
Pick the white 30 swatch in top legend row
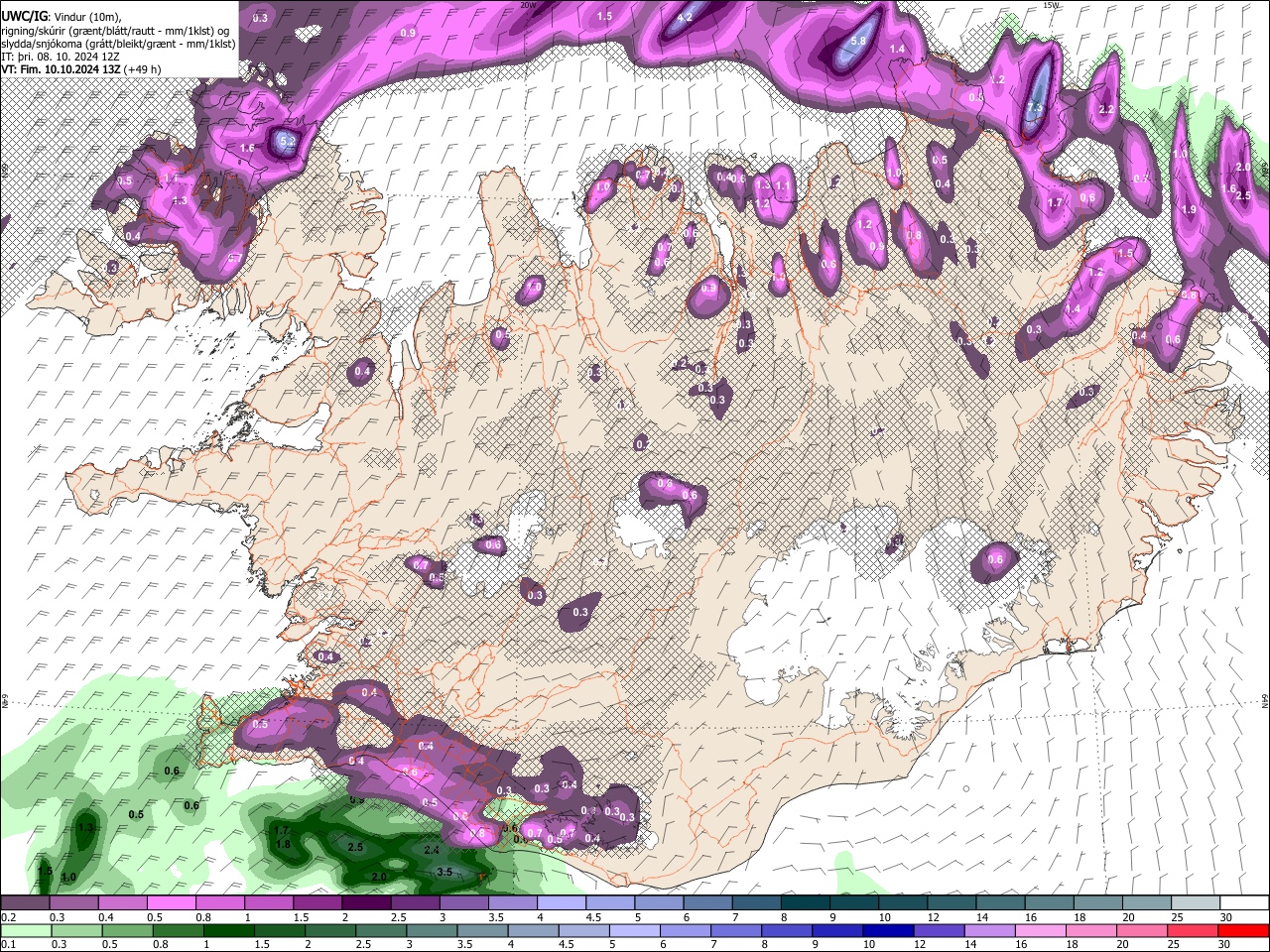coord(1244,903)
